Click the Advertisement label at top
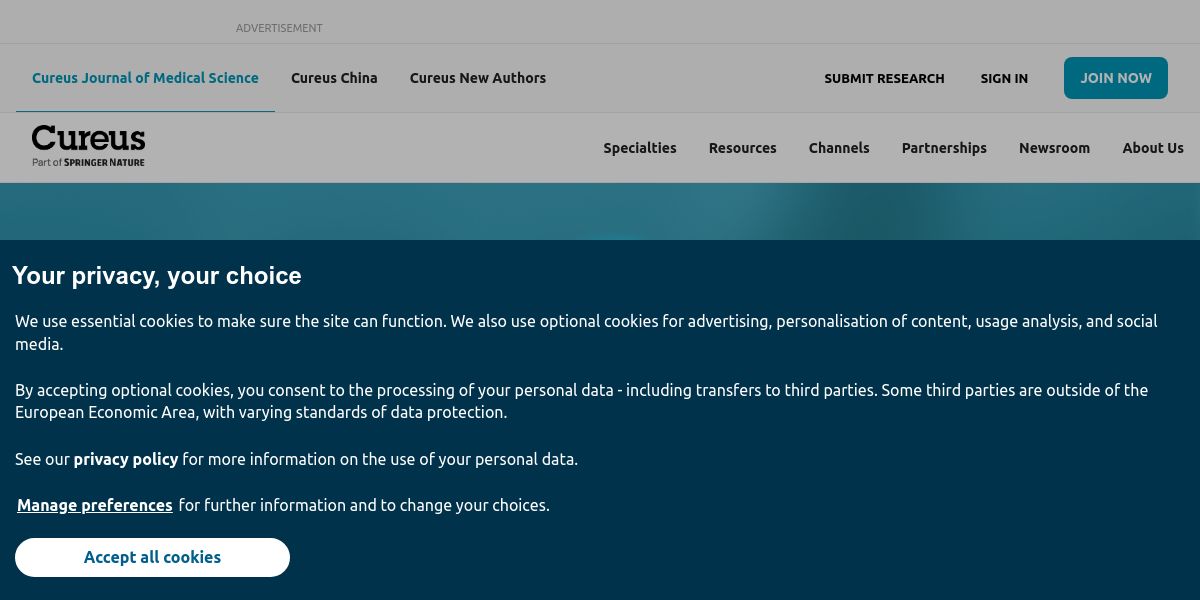This screenshot has height=600, width=1200. (x=279, y=28)
